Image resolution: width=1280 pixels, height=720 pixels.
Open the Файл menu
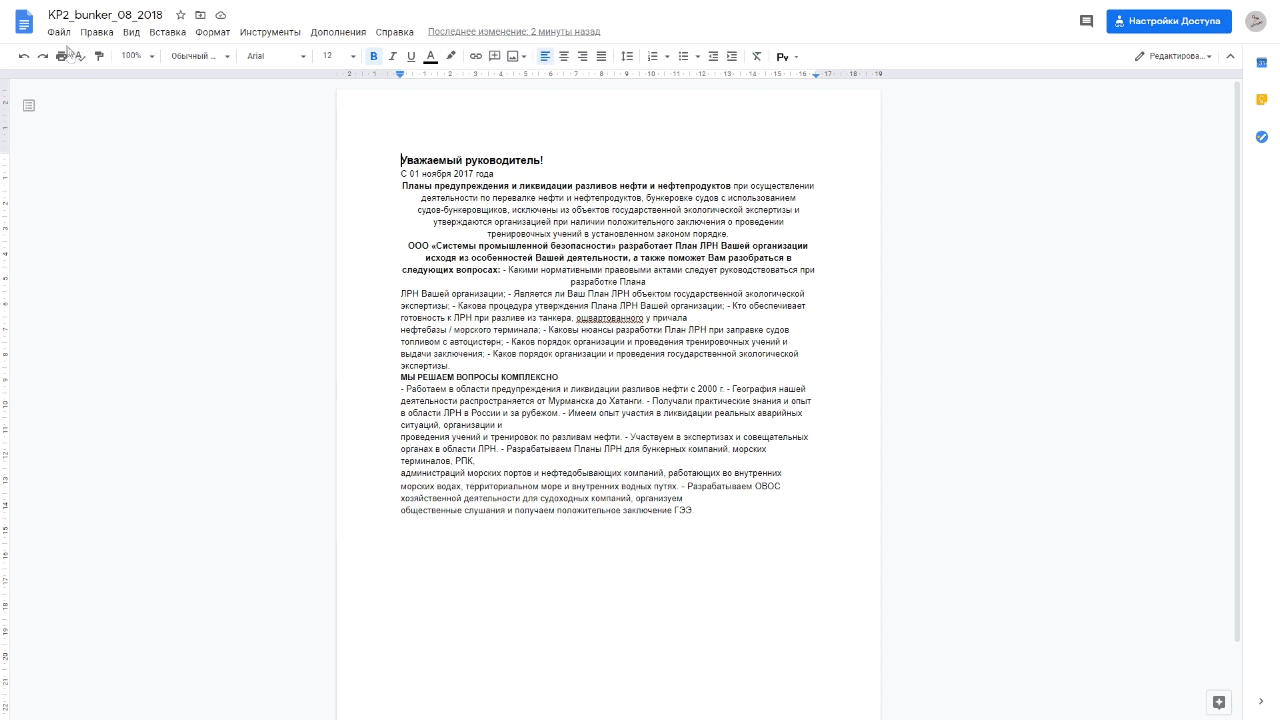tap(59, 32)
